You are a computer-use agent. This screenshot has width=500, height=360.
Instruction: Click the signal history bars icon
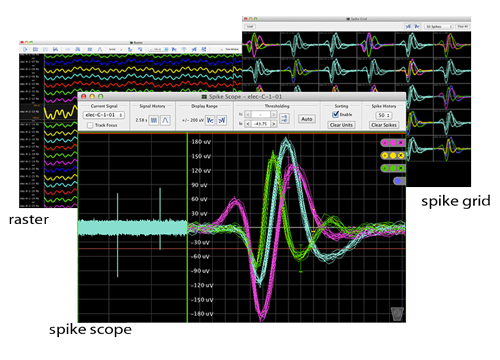point(154,120)
